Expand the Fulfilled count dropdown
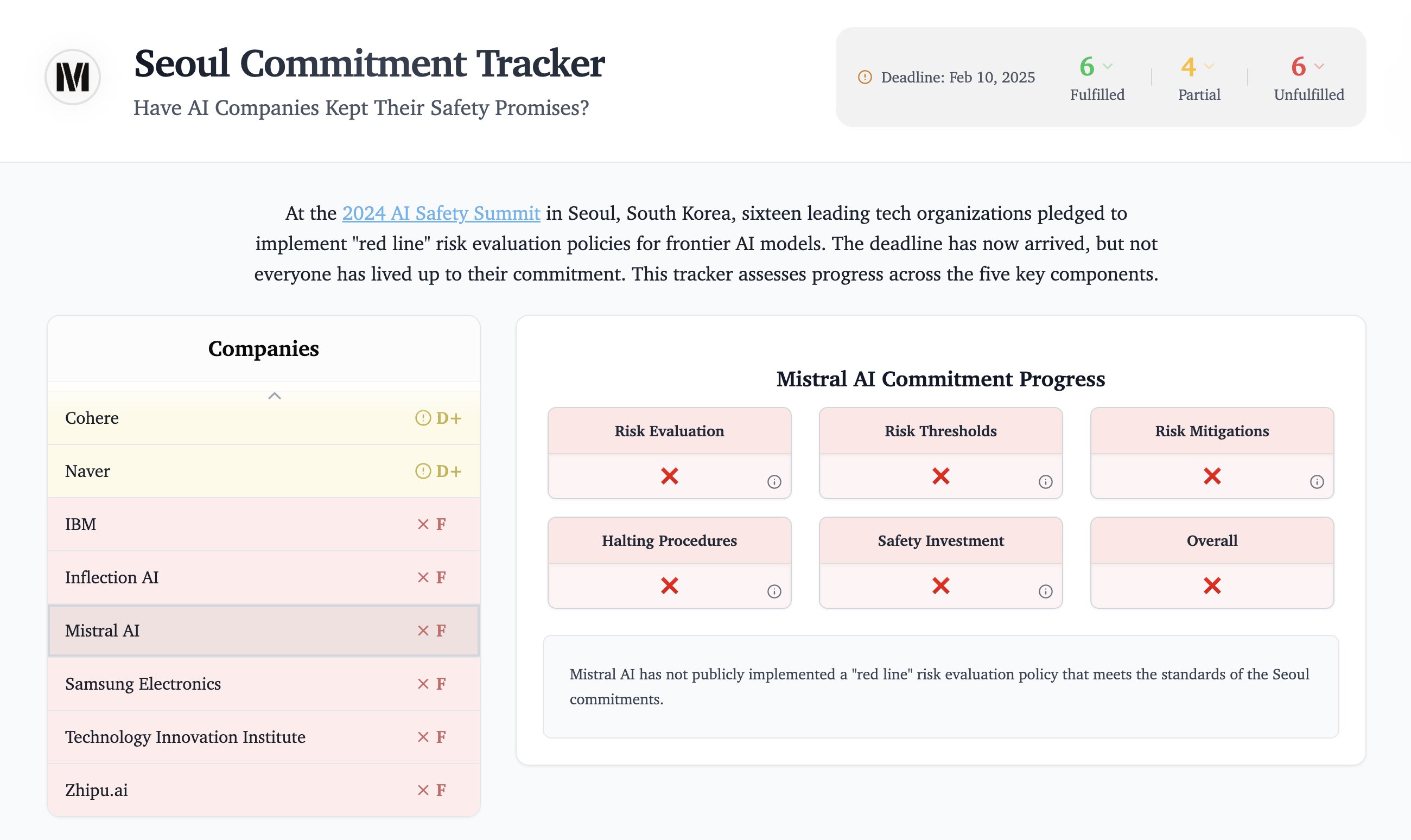1411x840 pixels. [1108, 66]
